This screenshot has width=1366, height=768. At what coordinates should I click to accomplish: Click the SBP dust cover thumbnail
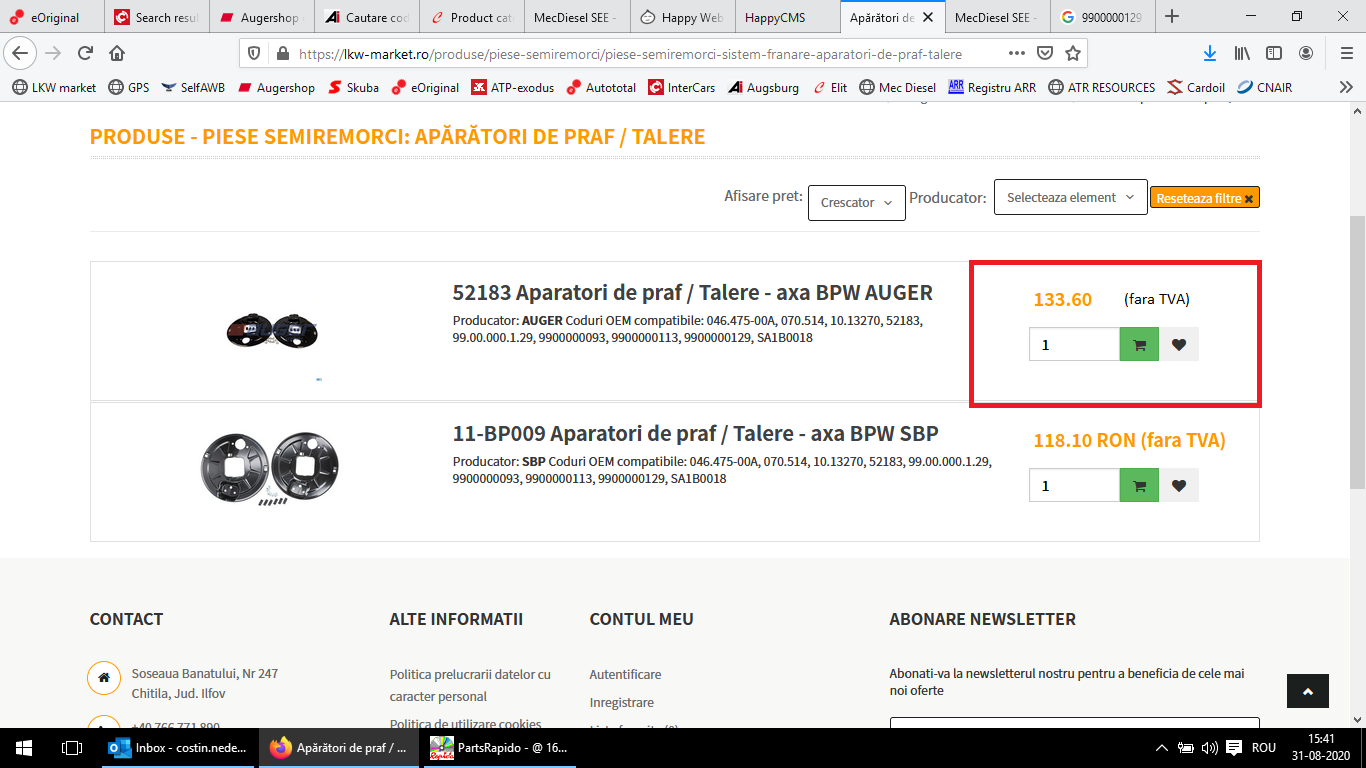(x=270, y=471)
